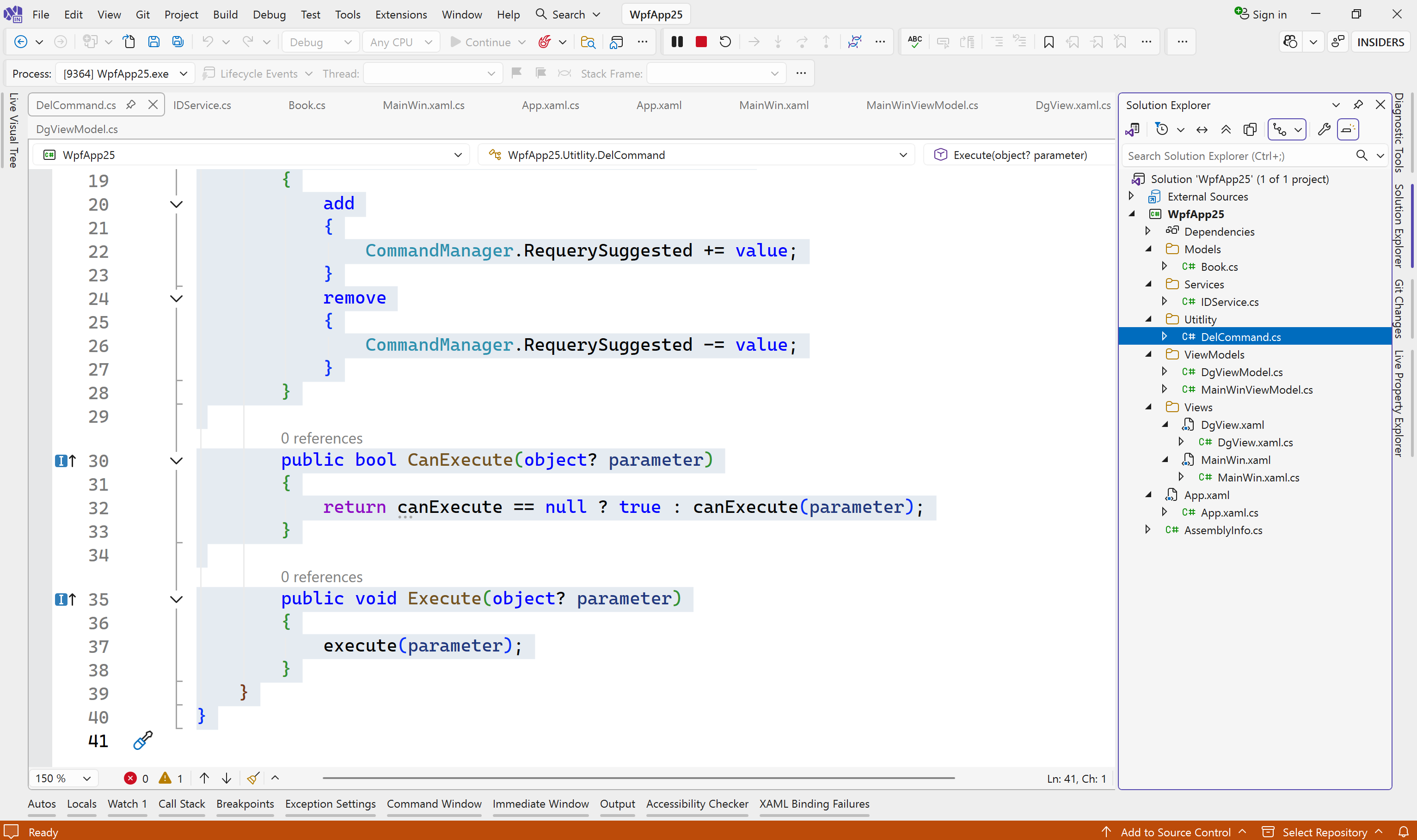Toggle bookmark icon in toolbar
The image size is (1417, 840).
[1049, 42]
